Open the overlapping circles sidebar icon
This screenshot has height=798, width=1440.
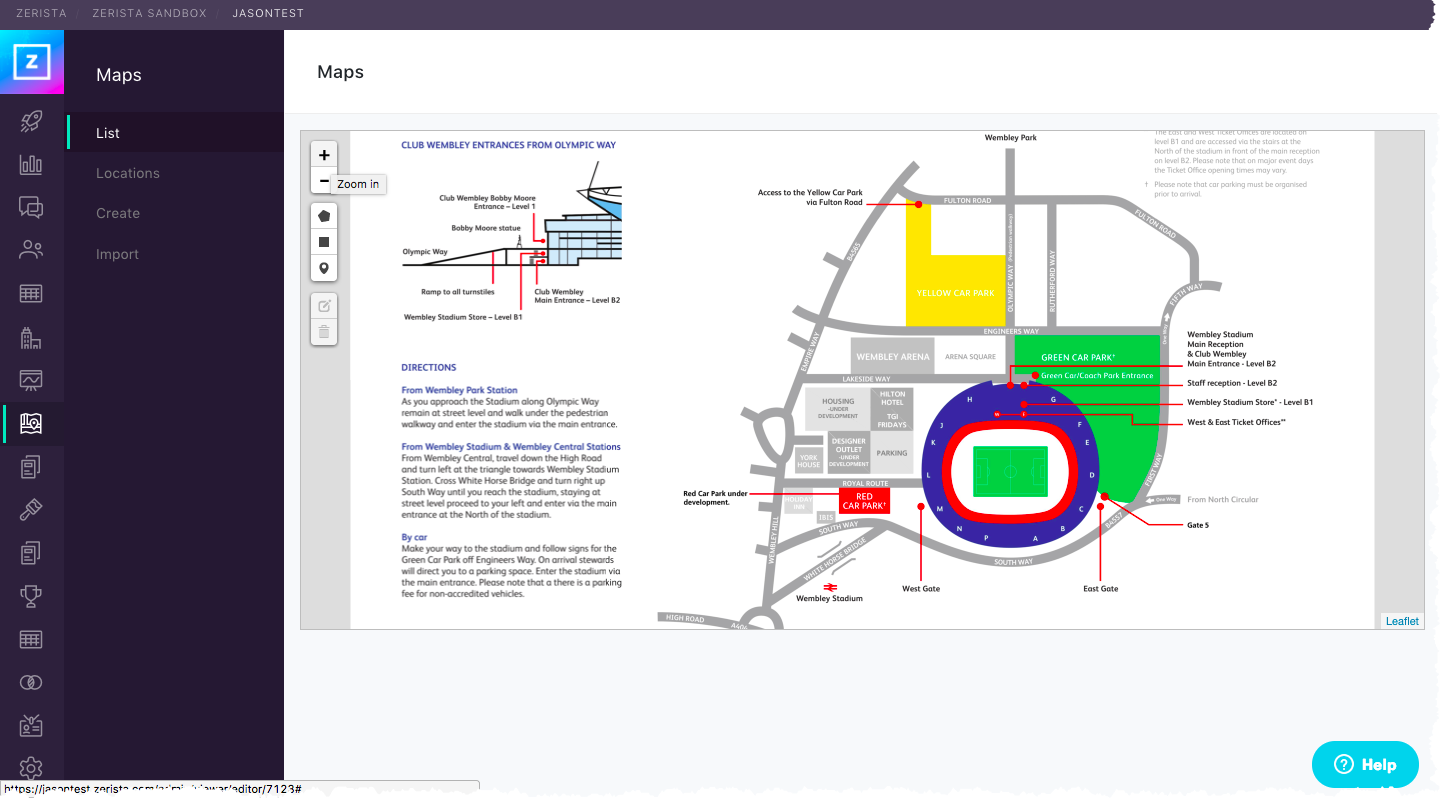pos(31,682)
